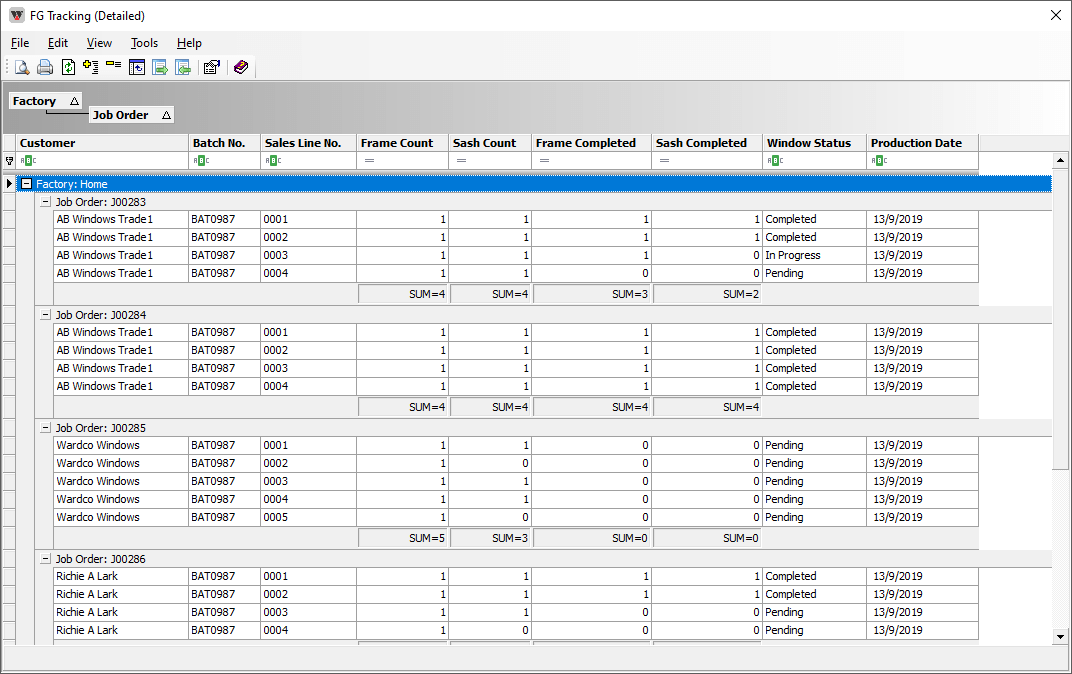Click the Print toolbar icon

point(45,68)
